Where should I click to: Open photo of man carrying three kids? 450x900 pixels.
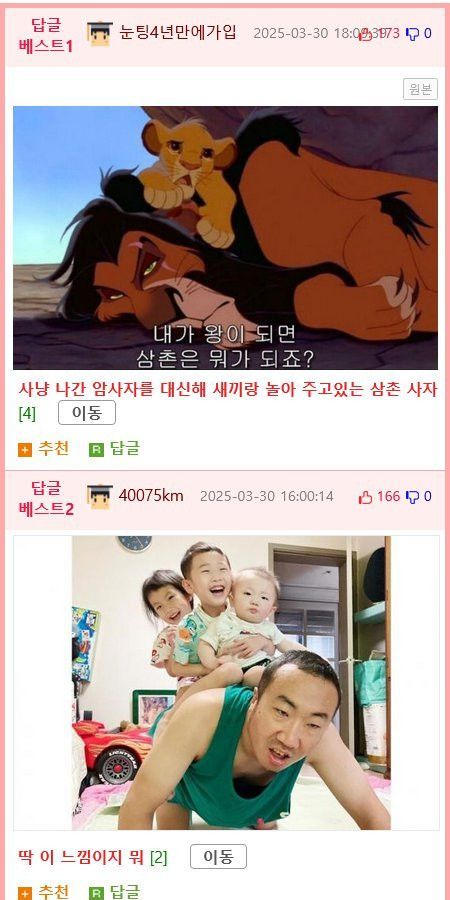pyautogui.click(x=231, y=683)
